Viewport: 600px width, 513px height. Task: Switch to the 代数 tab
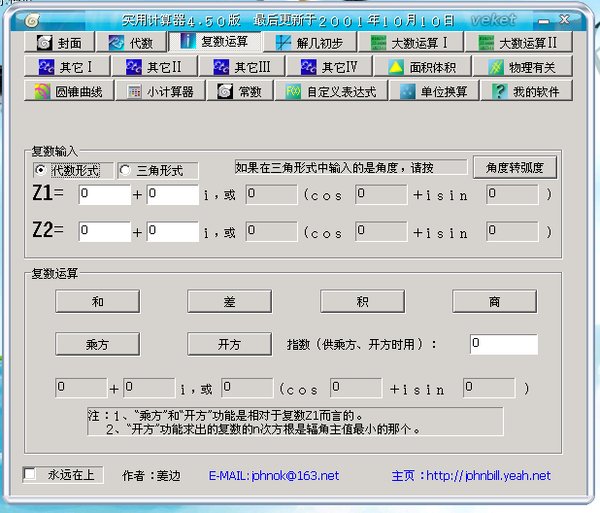[131, 42]
